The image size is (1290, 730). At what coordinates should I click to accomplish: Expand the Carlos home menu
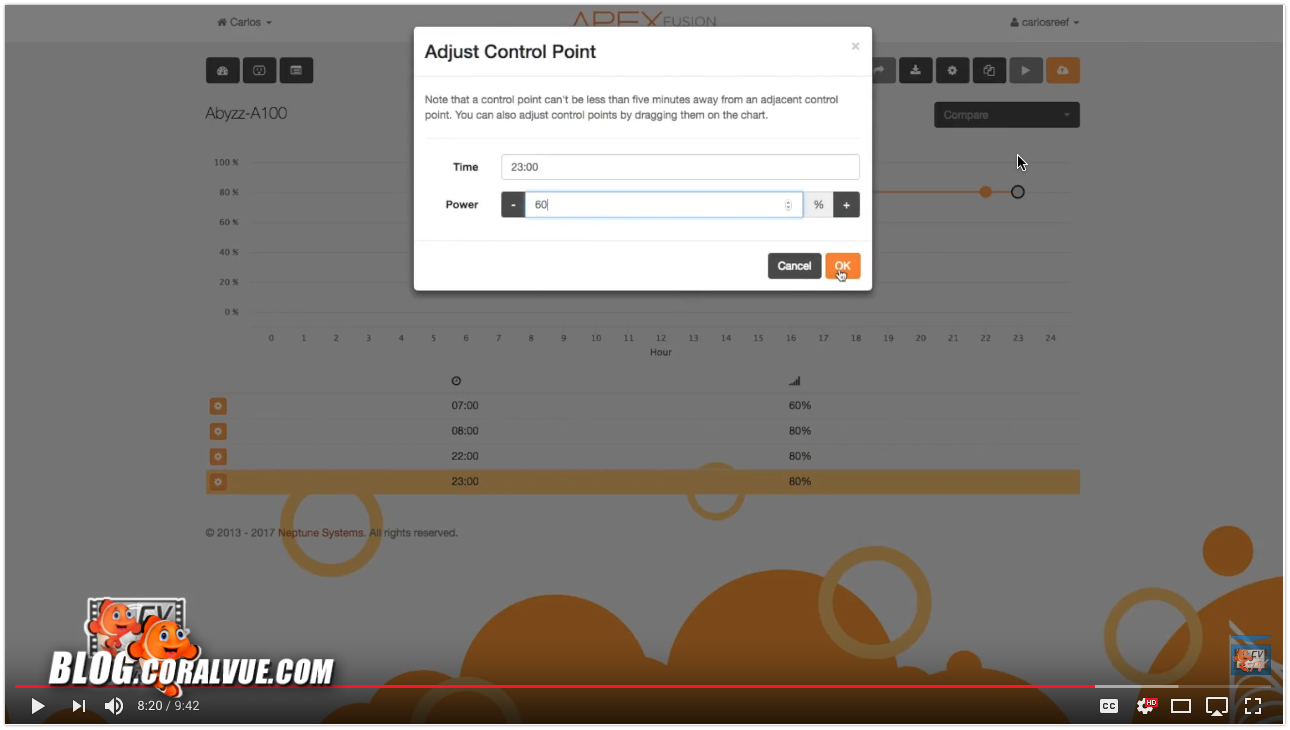coord(245,22)
